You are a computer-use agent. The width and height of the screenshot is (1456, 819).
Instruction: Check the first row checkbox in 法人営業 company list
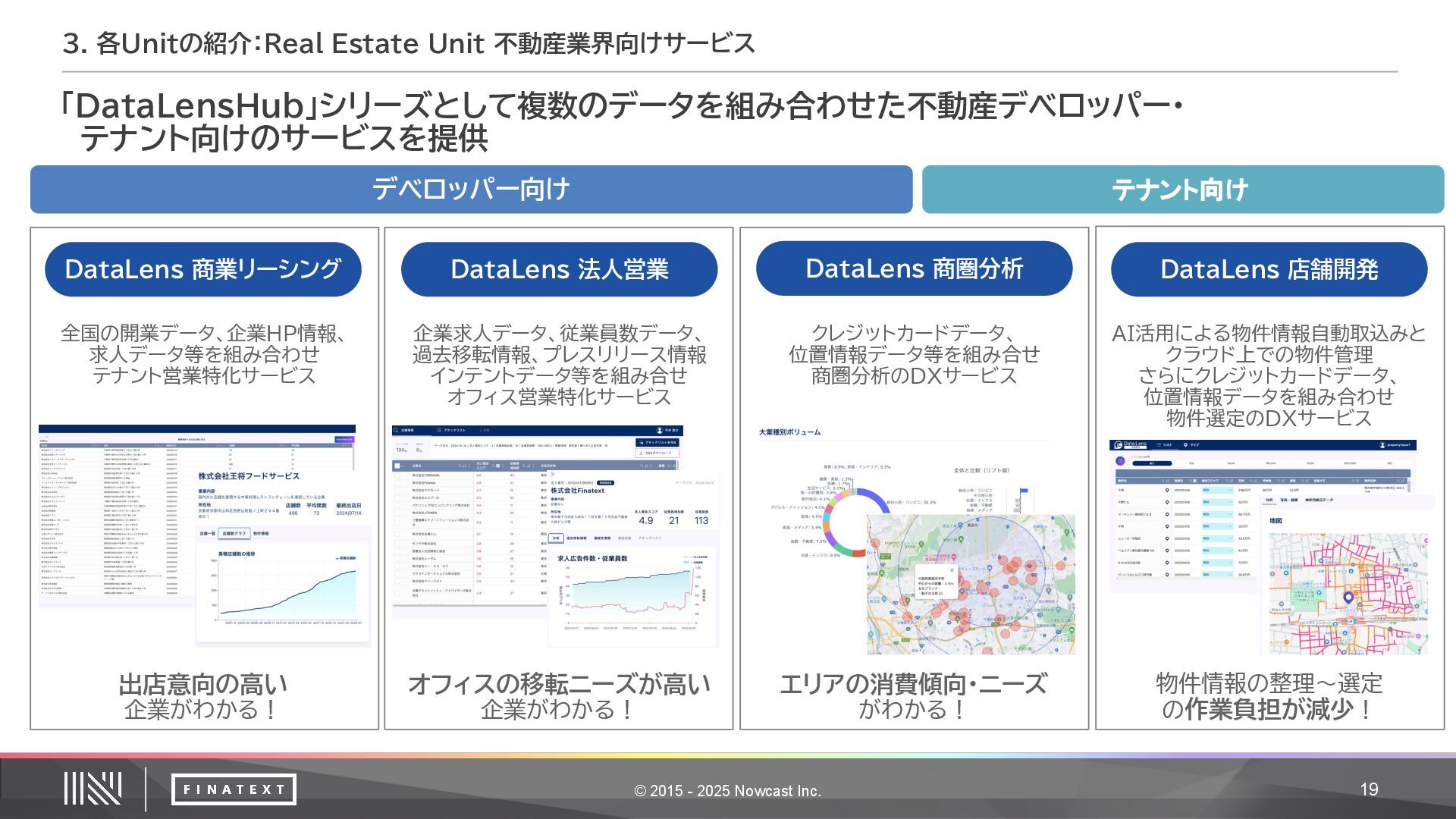point(397,475)
